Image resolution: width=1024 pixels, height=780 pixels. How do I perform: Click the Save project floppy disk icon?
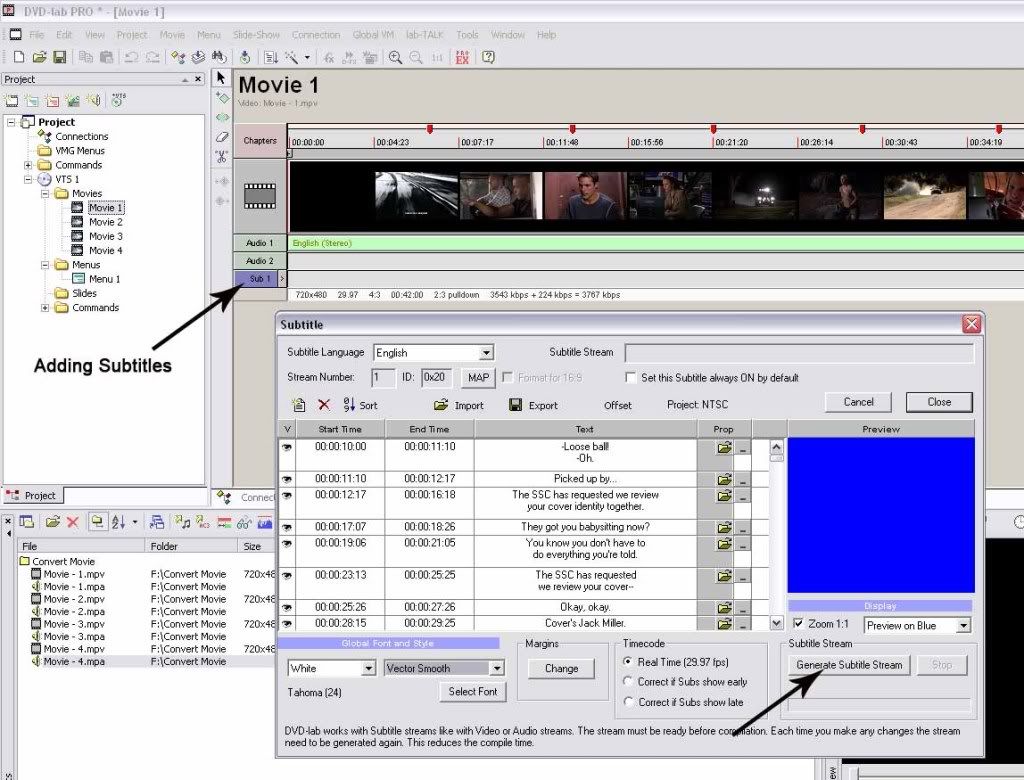tap(59, 57)
